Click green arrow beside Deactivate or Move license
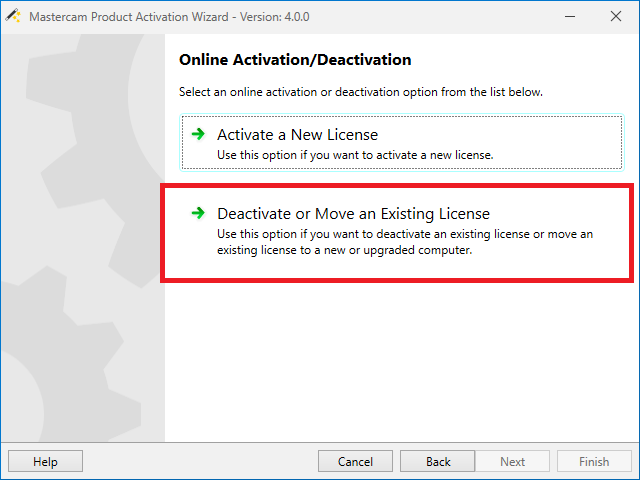This screenshot has width=640, height=480. point(198,213)
